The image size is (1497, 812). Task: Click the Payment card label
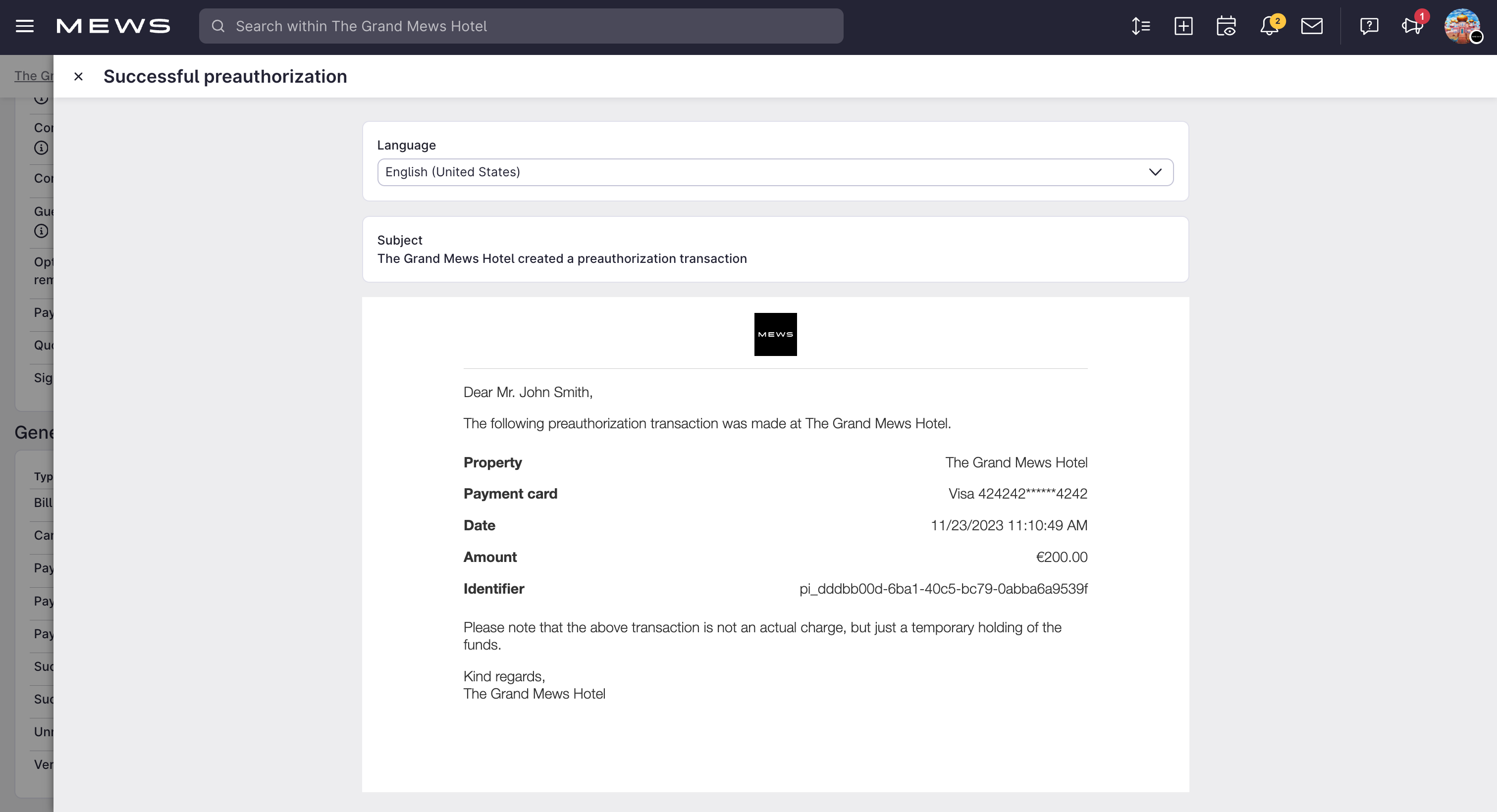pyautogui.click(x=510, y=494)
